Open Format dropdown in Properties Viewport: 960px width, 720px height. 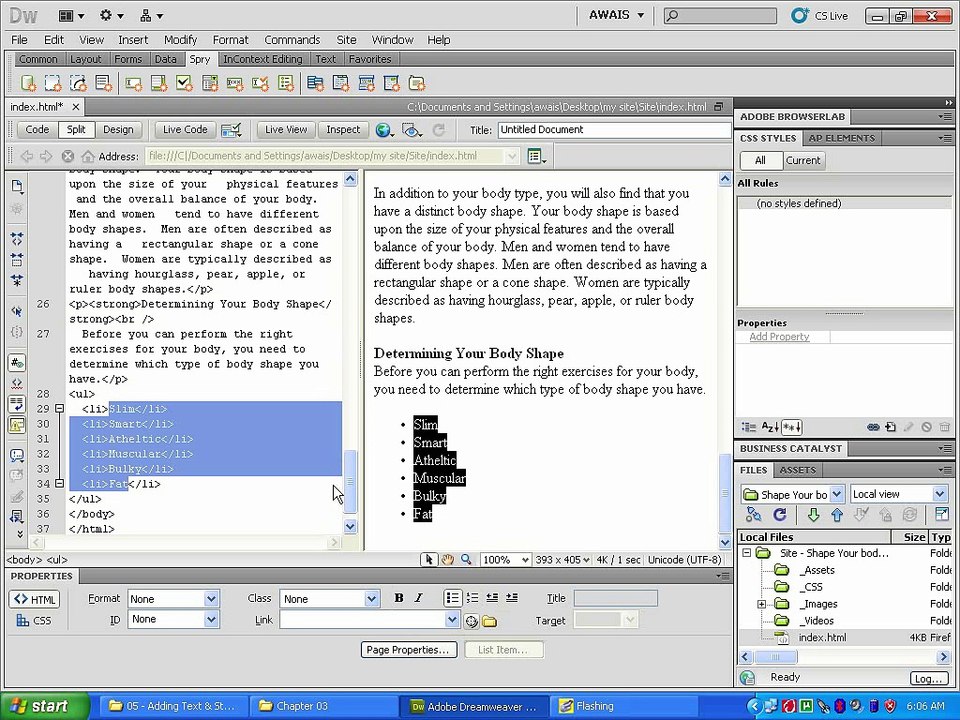tap(211, 599)
